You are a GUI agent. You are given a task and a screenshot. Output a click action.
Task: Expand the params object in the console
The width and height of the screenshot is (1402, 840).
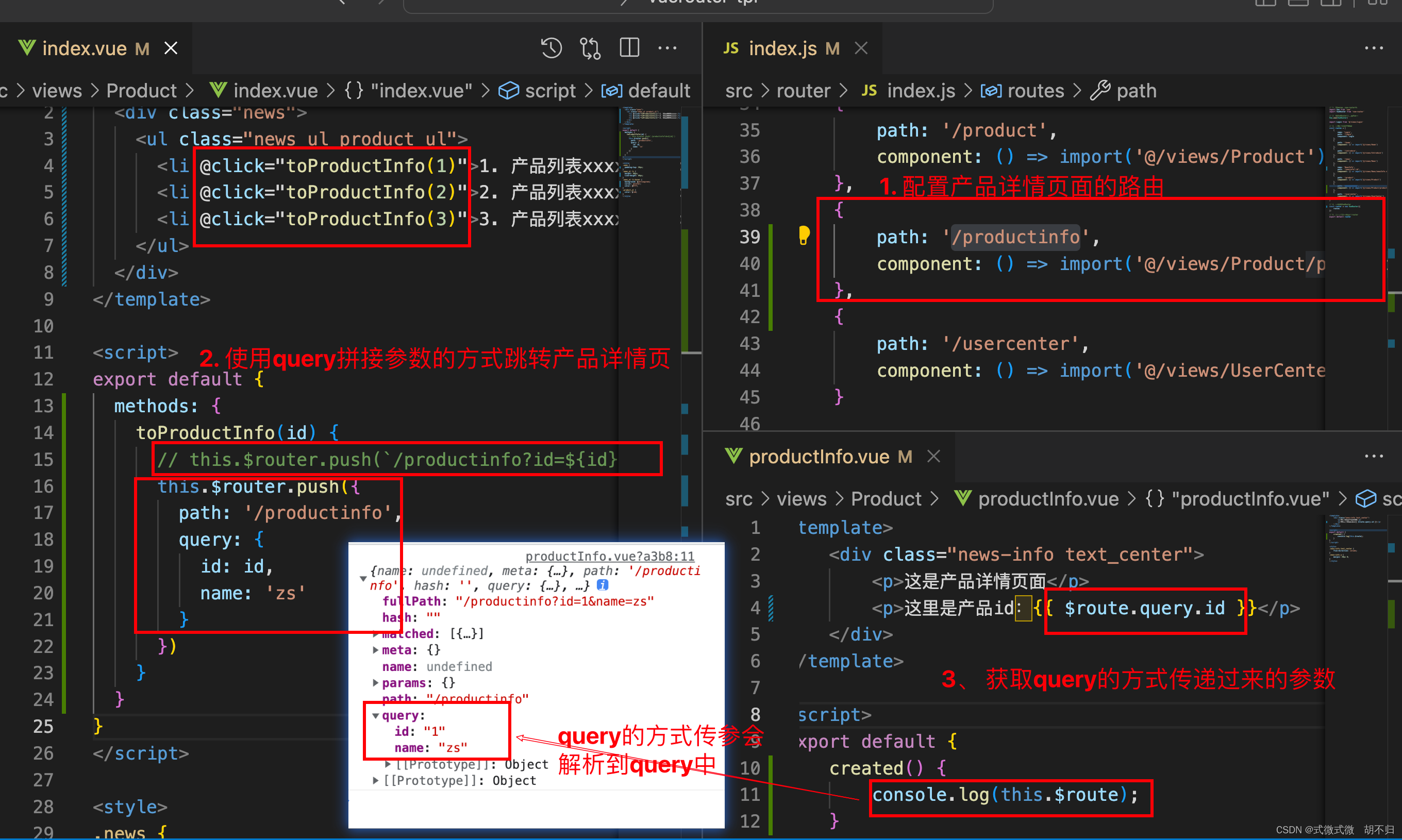[375, 683]
